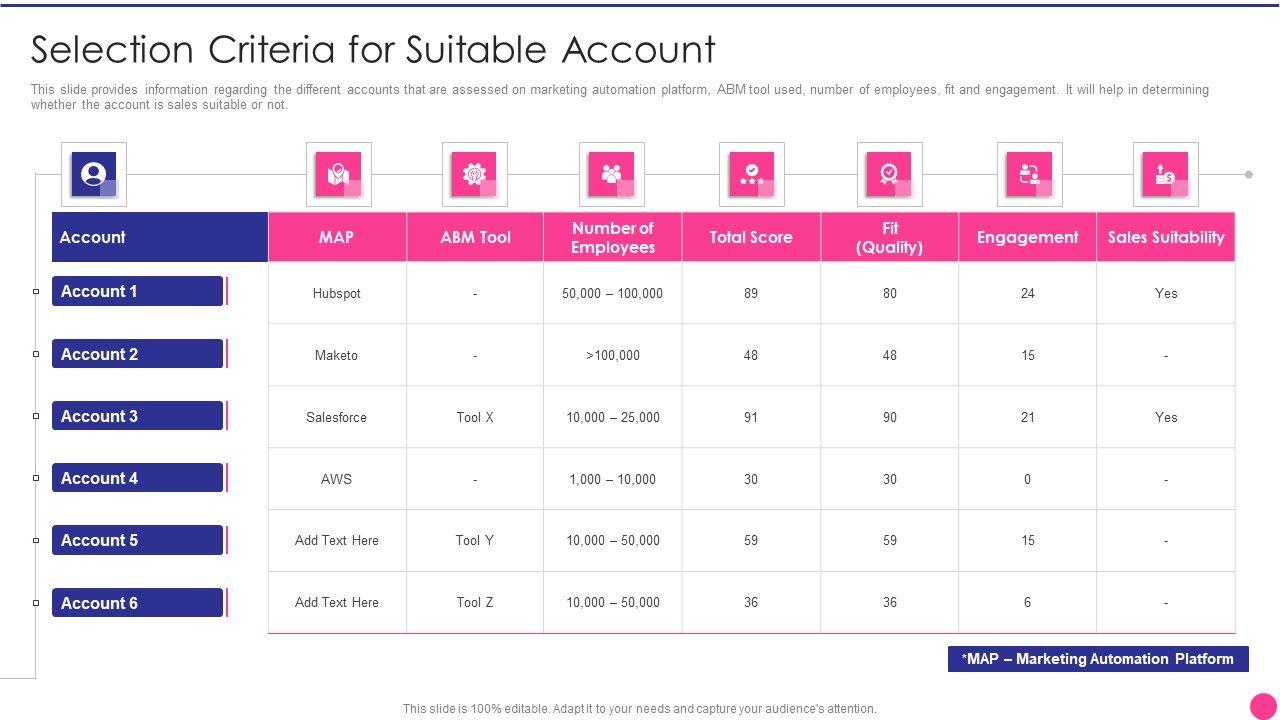Screen dimensions: 1280x720
Task: Click the people group icon above Employees
Action: pos(611,174)
